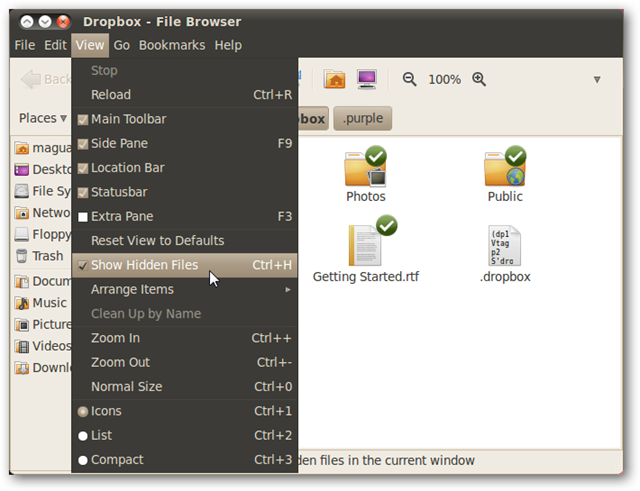This screenshot has width=640, height=491.
Task: Minimize the Dropbox File Browser window
Action: [45, 21]
